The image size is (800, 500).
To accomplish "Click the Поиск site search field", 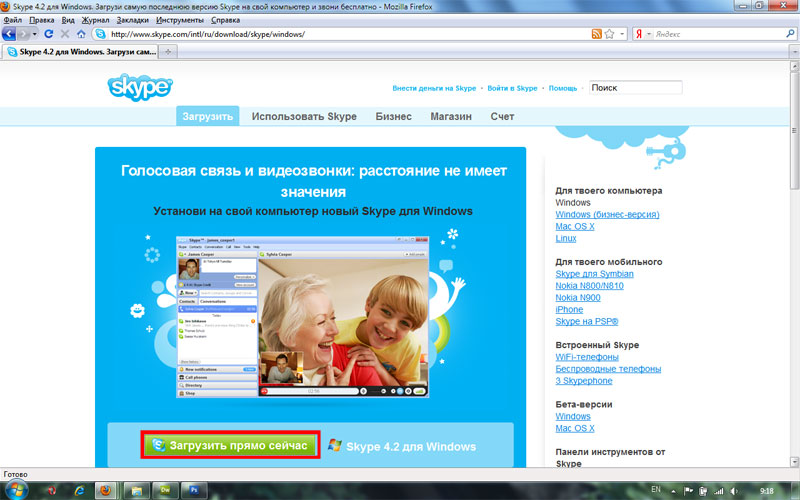I will (x=635, y=88).
